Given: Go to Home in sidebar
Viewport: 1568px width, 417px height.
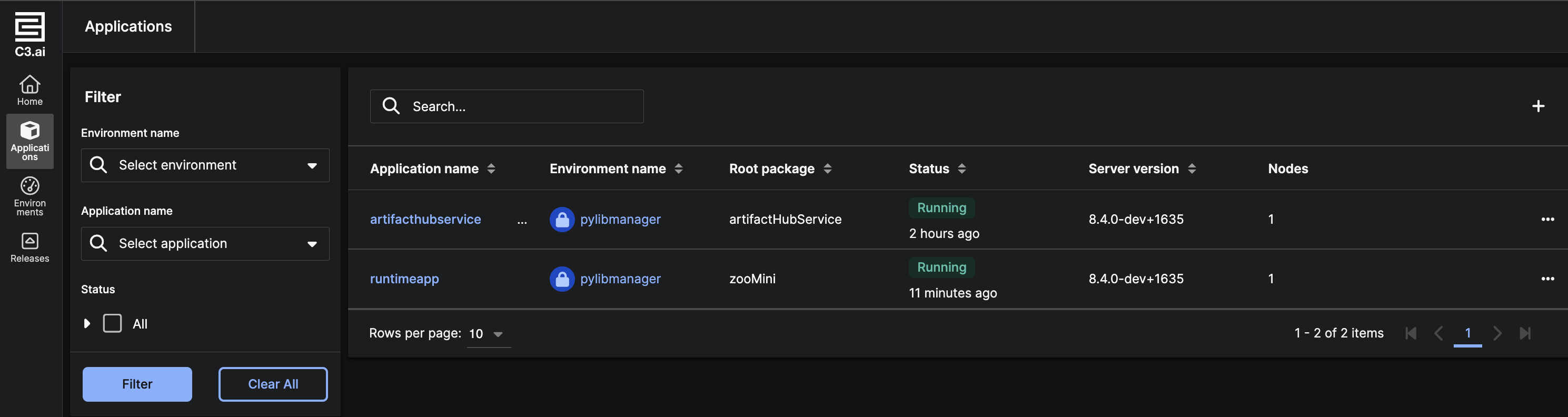Looking at the screenshot, I should (x=30, y=90).
